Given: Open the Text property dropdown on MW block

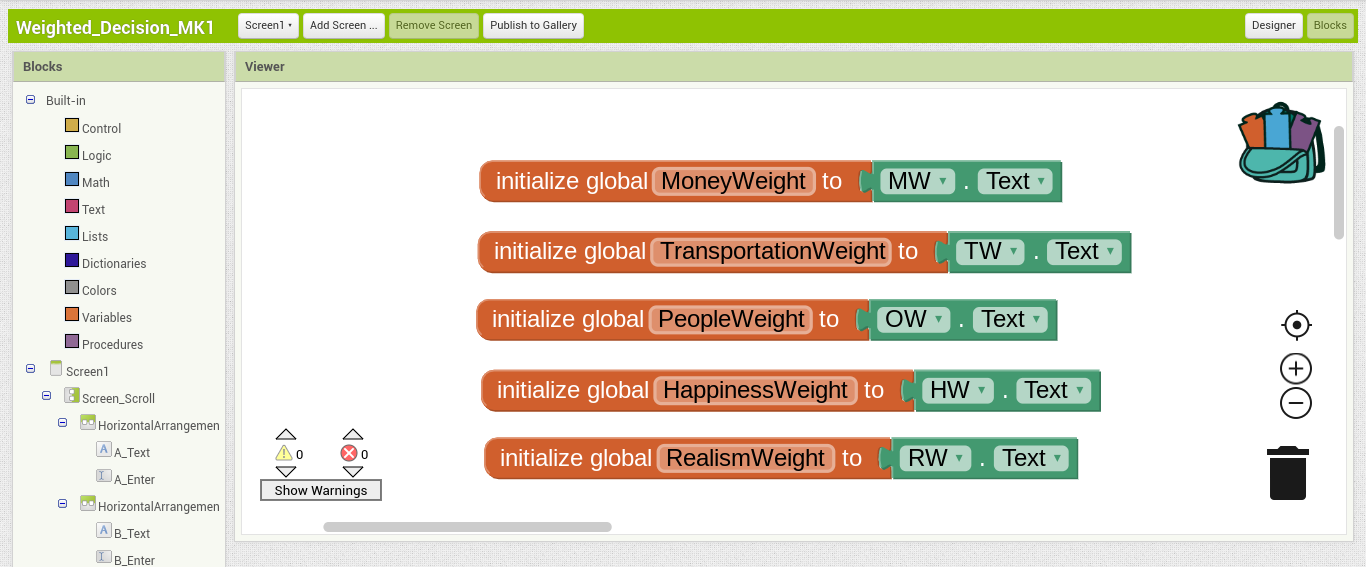Looking at the screenshot, I should coord(1015,181).
